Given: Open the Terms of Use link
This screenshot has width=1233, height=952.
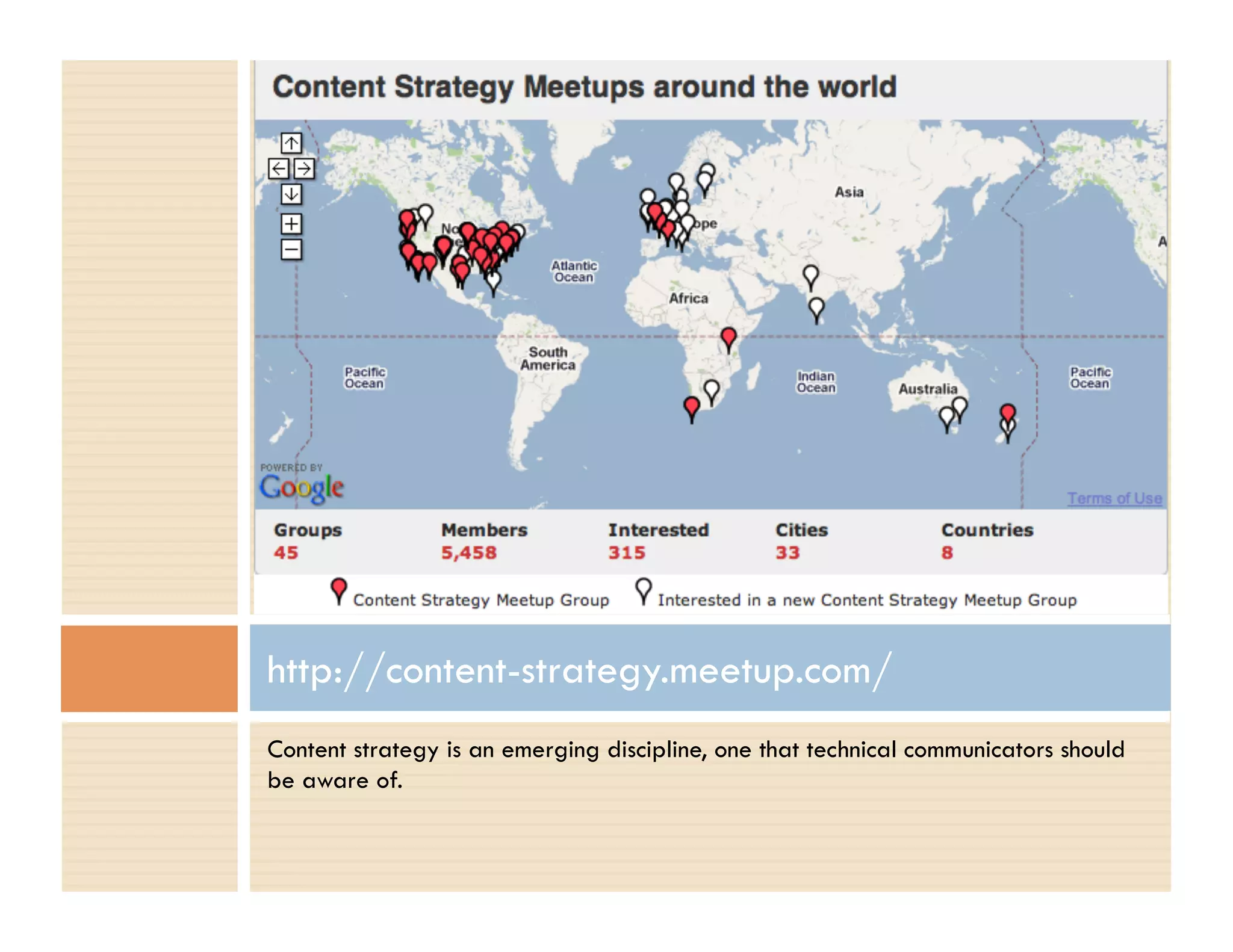Looking at the screenshot, I should click(x=1114, y=498).
